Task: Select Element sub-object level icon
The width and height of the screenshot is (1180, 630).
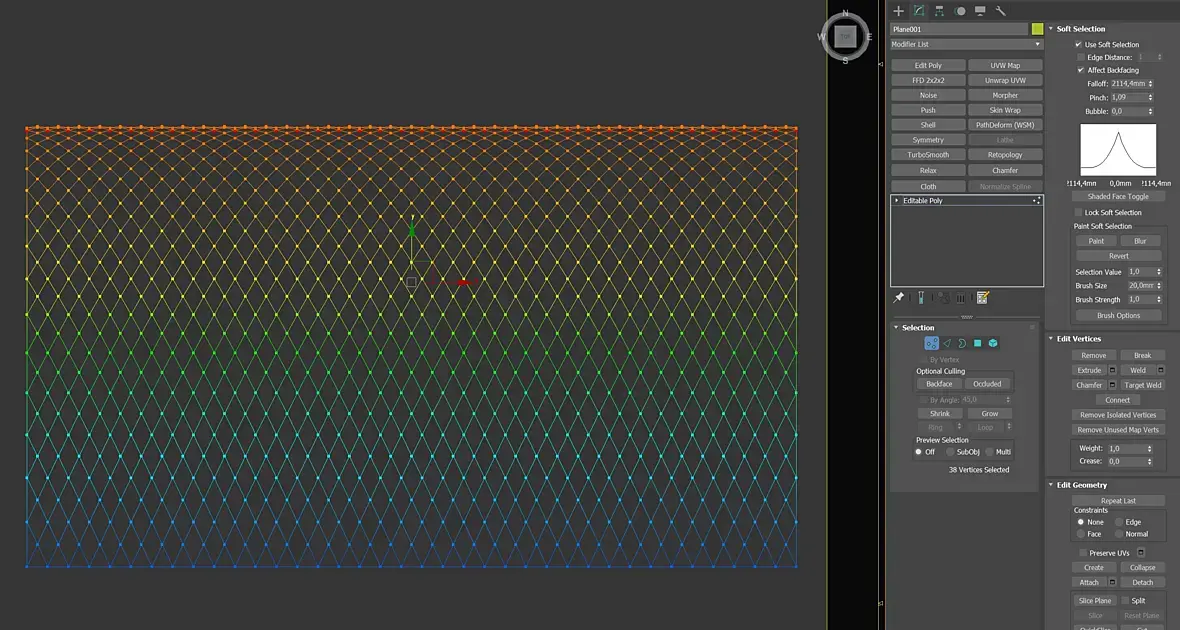Action: (993, 343)
